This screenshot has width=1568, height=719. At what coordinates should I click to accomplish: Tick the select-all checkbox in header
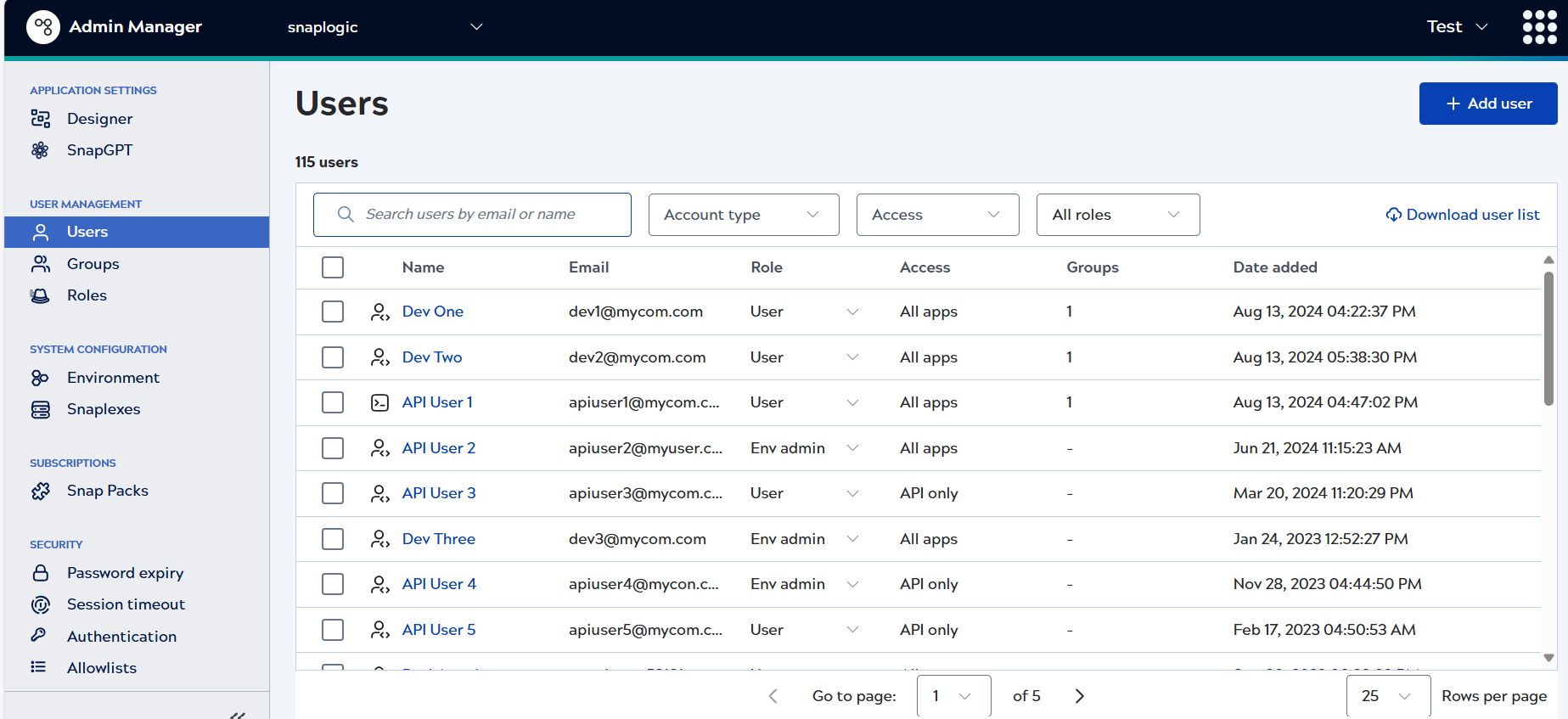[333, 267]
